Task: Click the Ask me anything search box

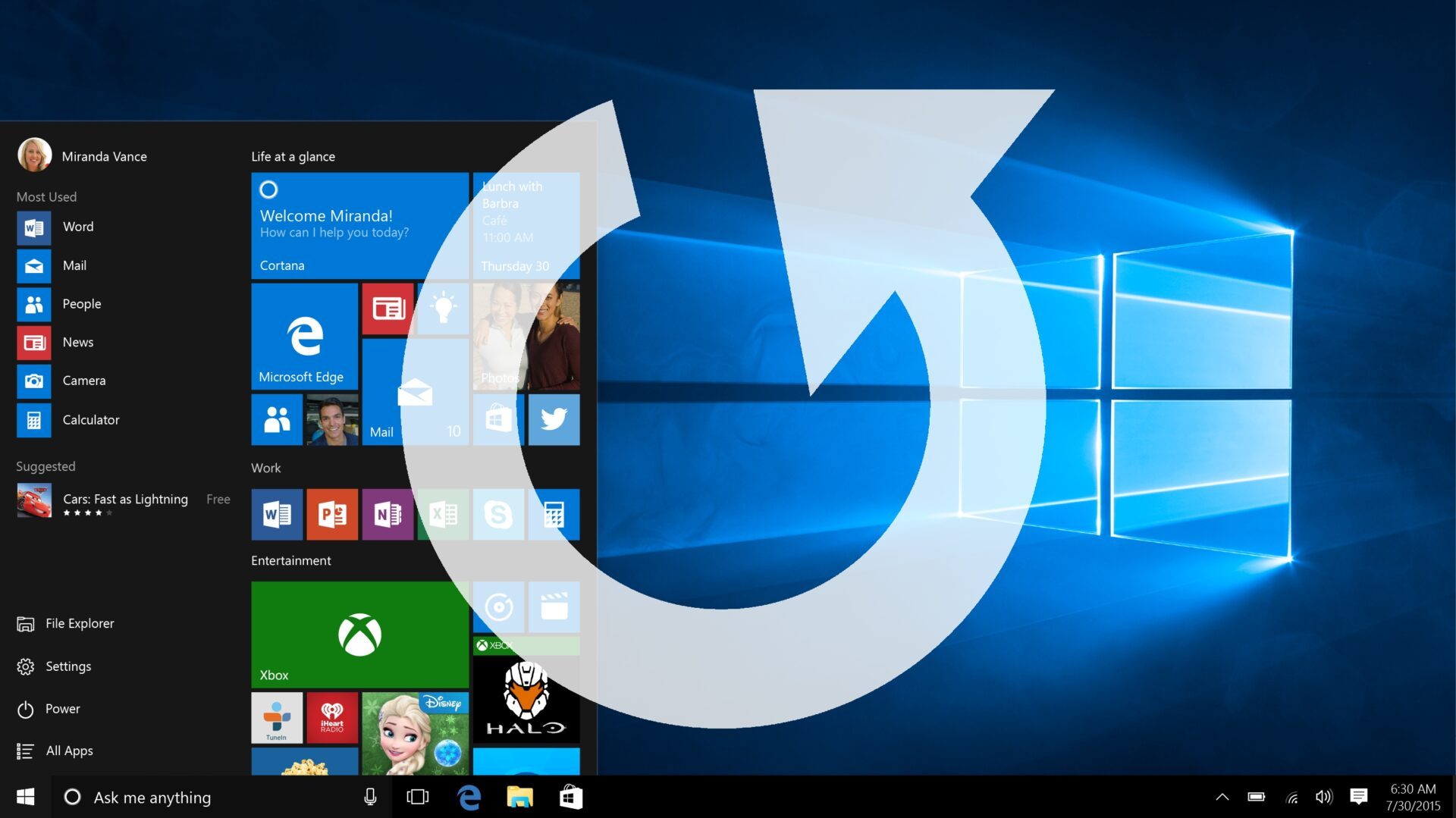Action: (221, 797)
